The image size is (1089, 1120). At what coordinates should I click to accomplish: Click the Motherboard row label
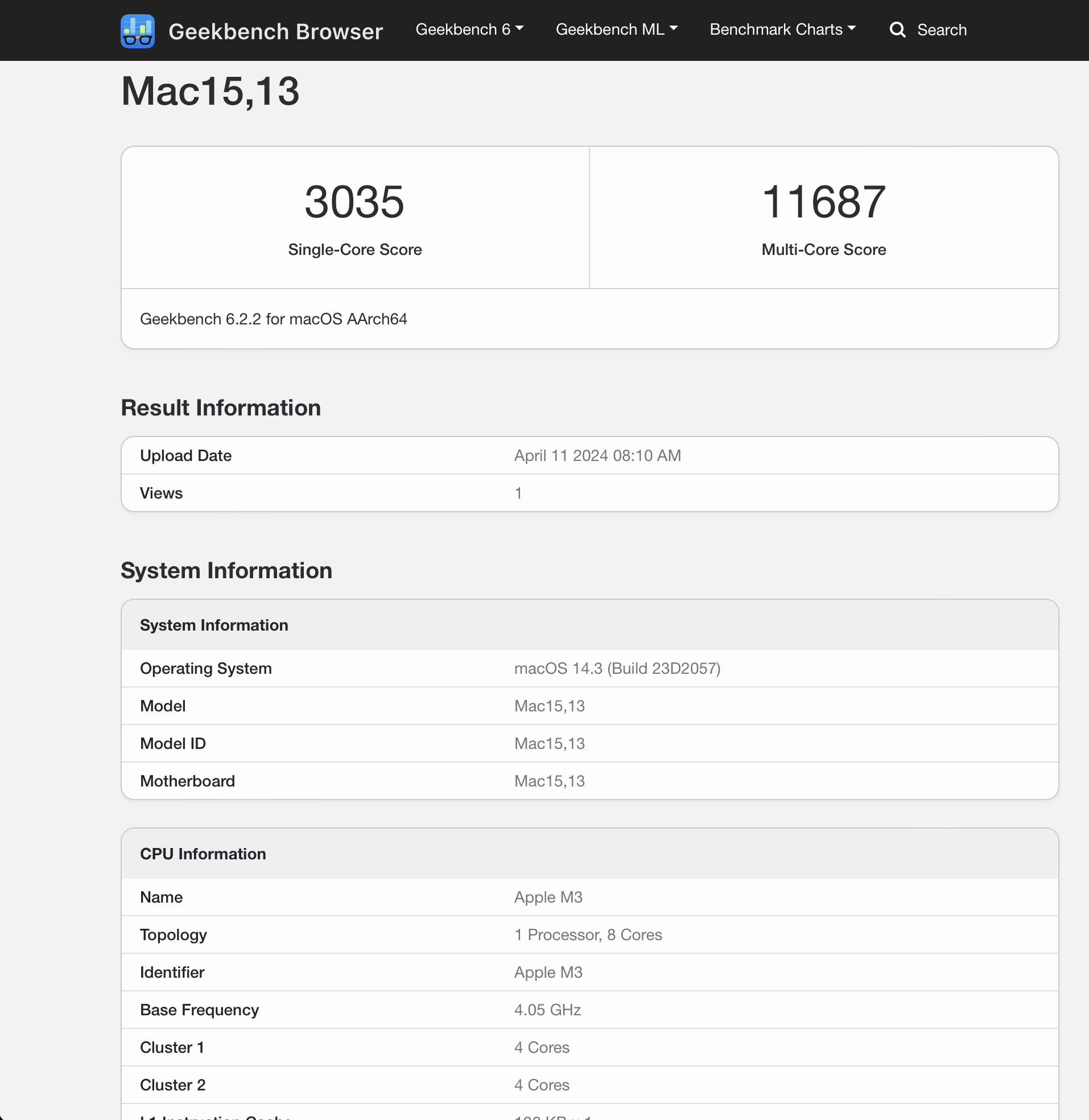pyautogui.click(x=188, y=781)
